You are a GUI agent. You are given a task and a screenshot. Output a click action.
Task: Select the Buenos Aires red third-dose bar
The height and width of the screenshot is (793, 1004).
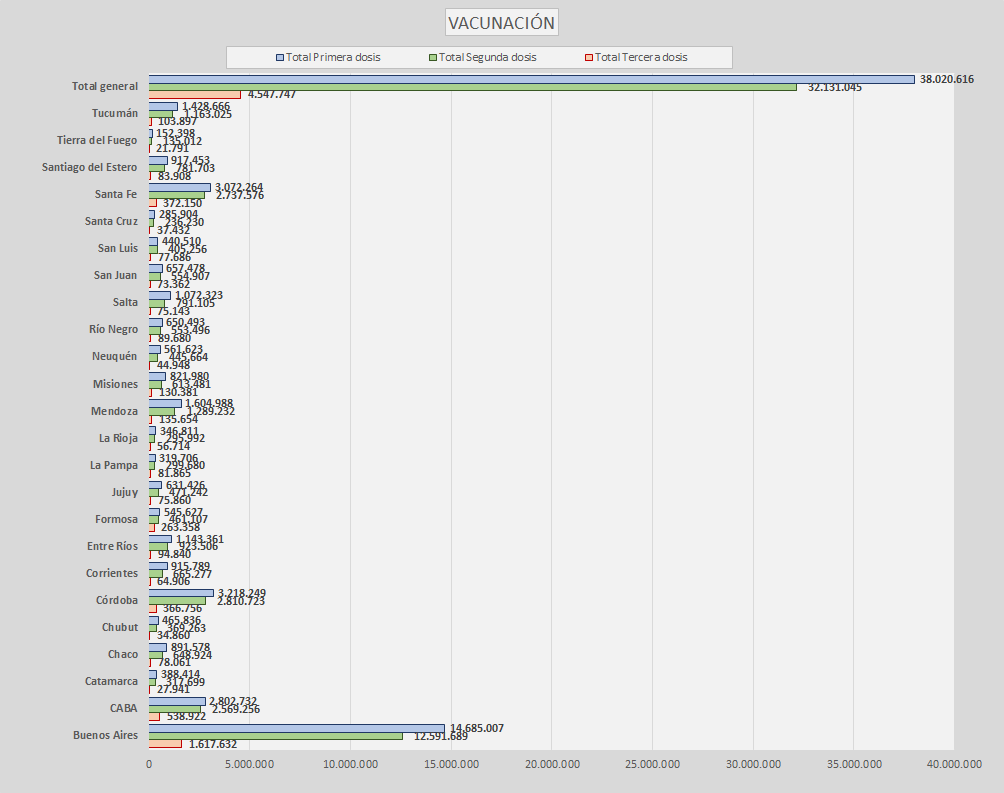[x=165, y=744]
